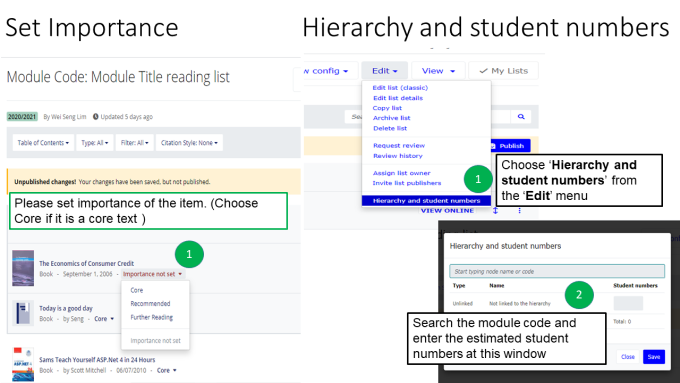Open The Economics of Consumer Credit title
Viewport: 680px width, 383px height.
click(86, 263)
